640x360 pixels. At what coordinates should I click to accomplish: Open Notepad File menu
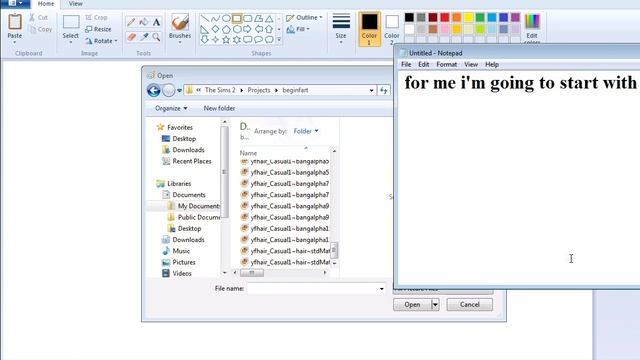(x=406, y=64)
